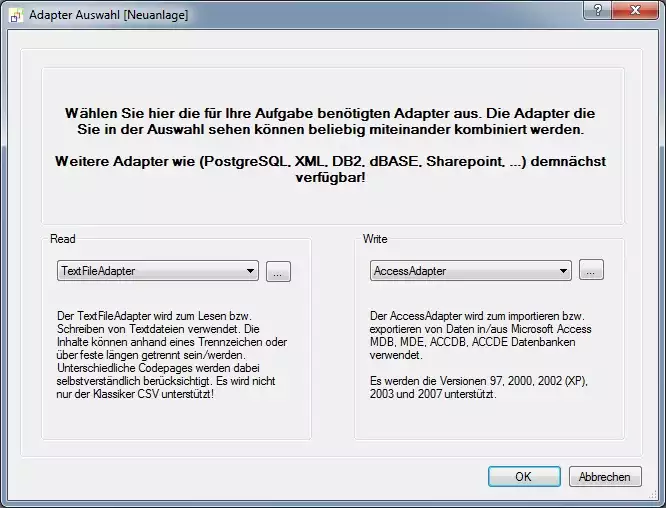This screenshot has height=508, width=666.
Task: Click the ellipsis button beside AccessAdapter
Action: pos(591,271)
